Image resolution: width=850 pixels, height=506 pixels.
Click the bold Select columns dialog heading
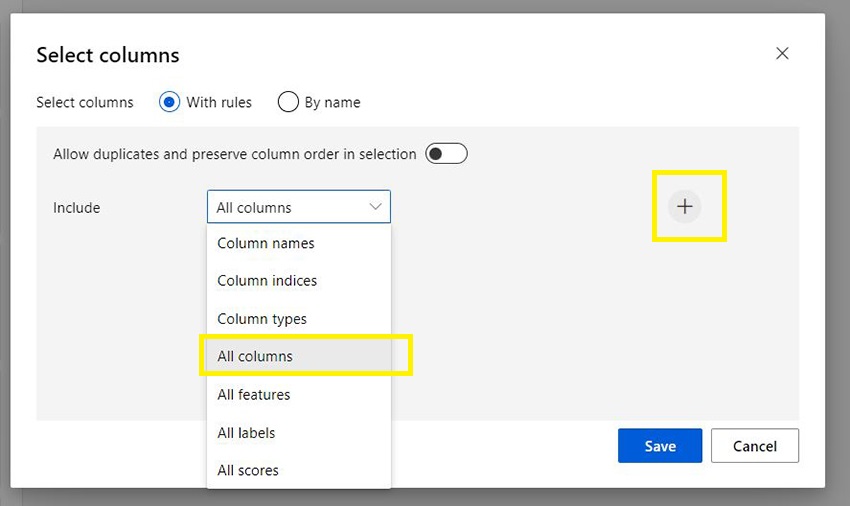pyautogui.click(x=108, y=55)
